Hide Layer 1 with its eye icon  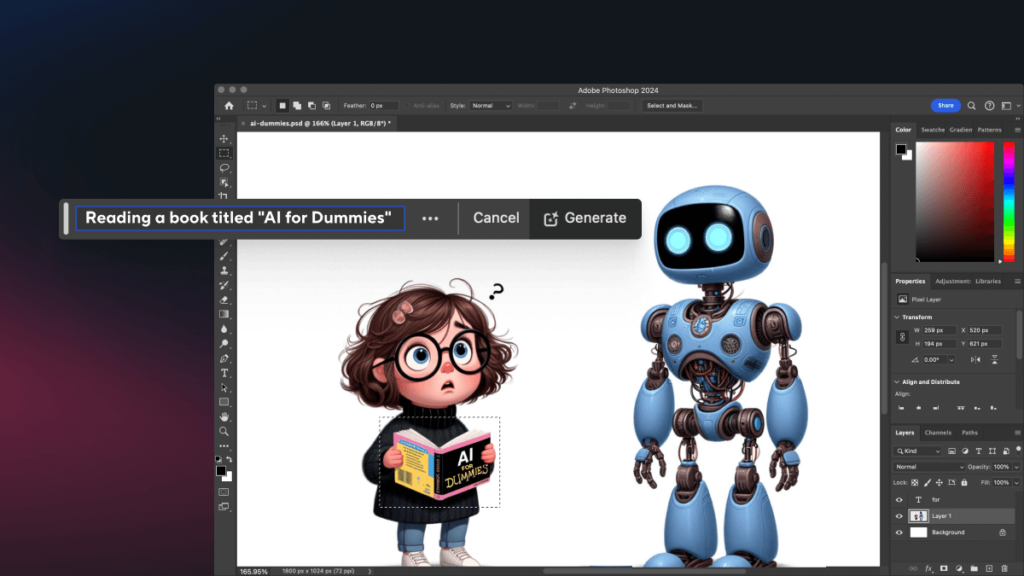[x=899, y=516]
